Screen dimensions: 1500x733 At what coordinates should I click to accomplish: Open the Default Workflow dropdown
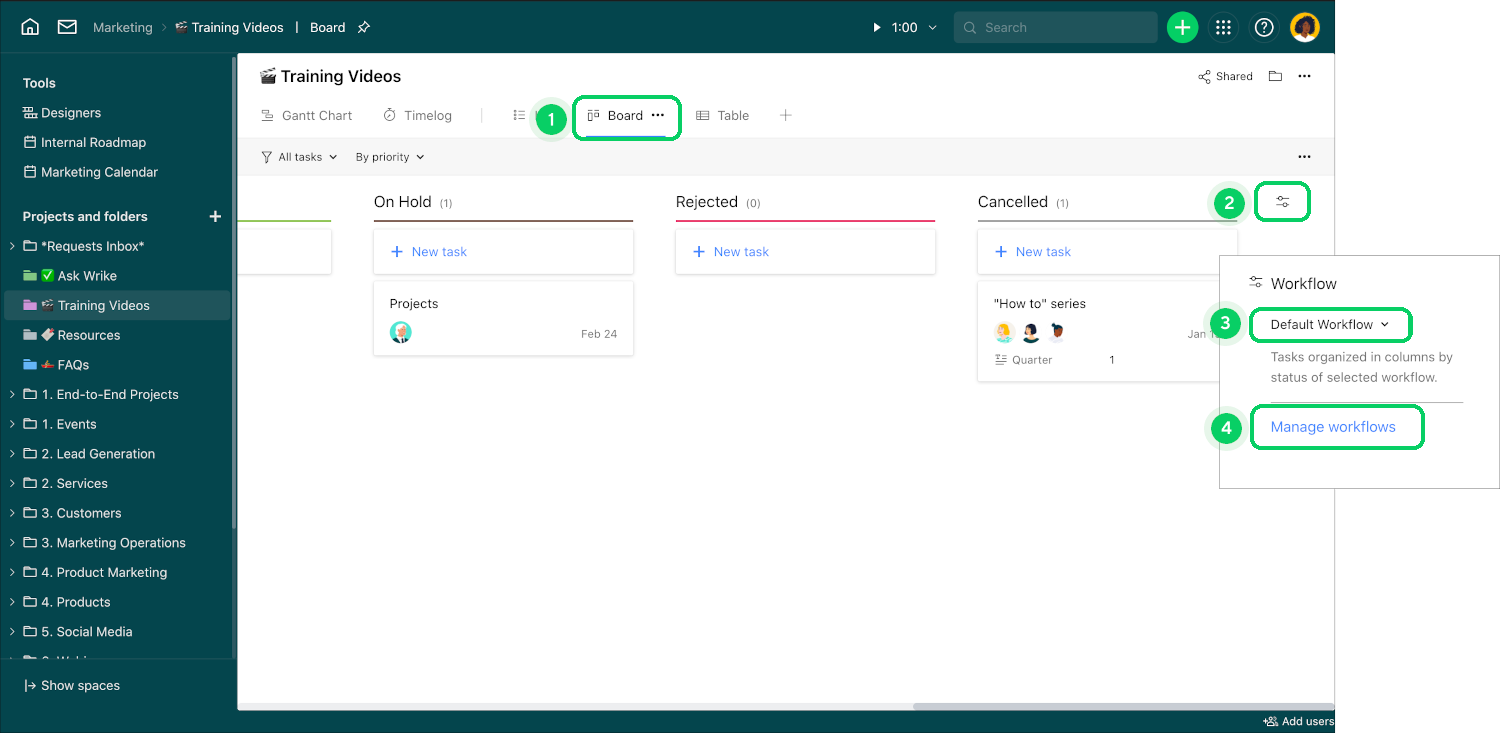(1330, 325)
